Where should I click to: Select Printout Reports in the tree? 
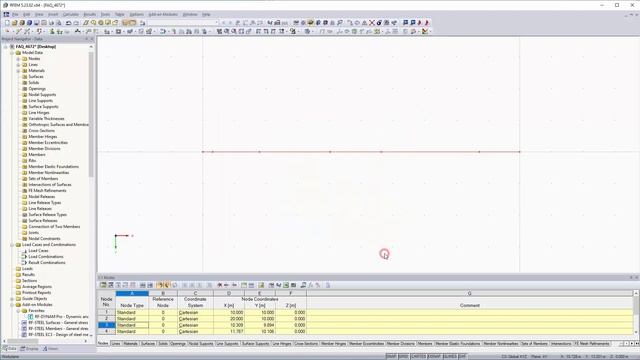pos(36,293)
